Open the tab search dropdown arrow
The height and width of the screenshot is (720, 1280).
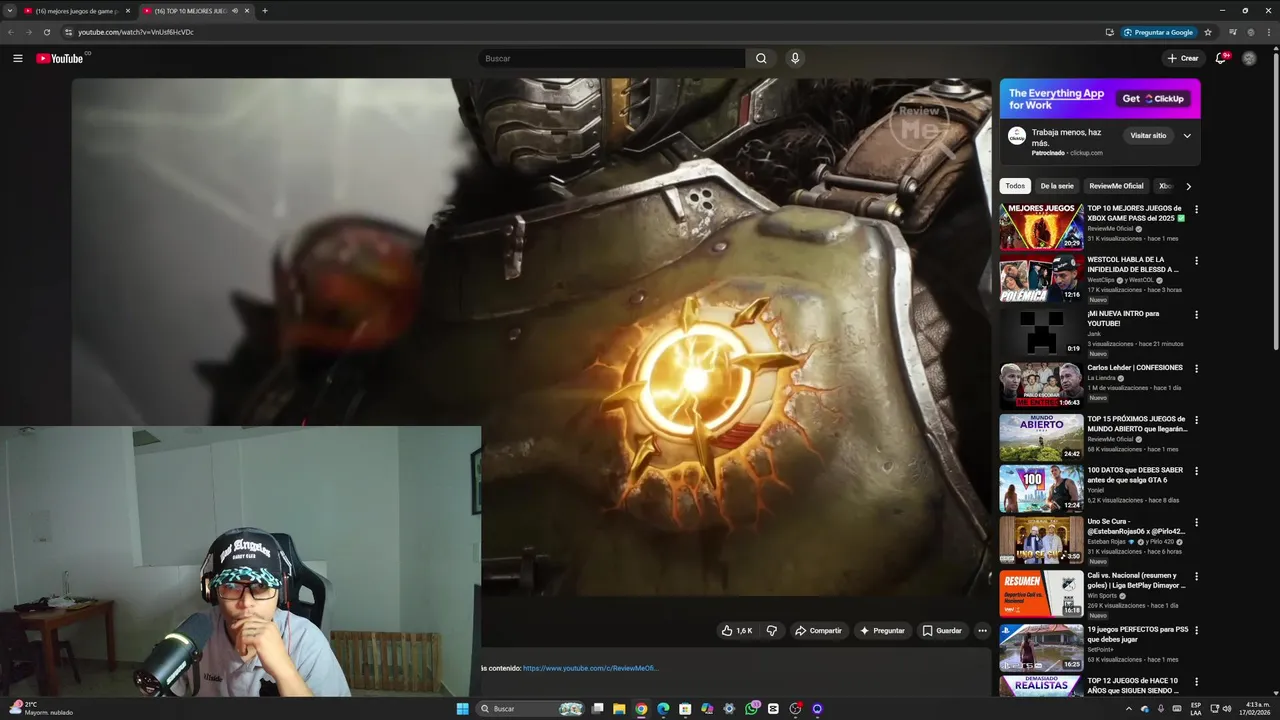(x=11, y=11)
